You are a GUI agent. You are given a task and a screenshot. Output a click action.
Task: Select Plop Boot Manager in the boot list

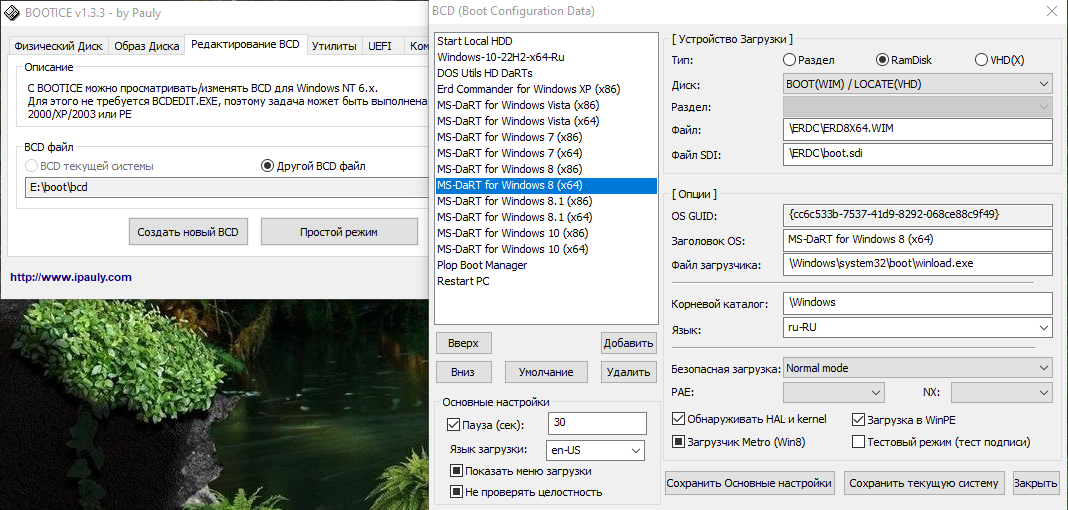(482, 265)
